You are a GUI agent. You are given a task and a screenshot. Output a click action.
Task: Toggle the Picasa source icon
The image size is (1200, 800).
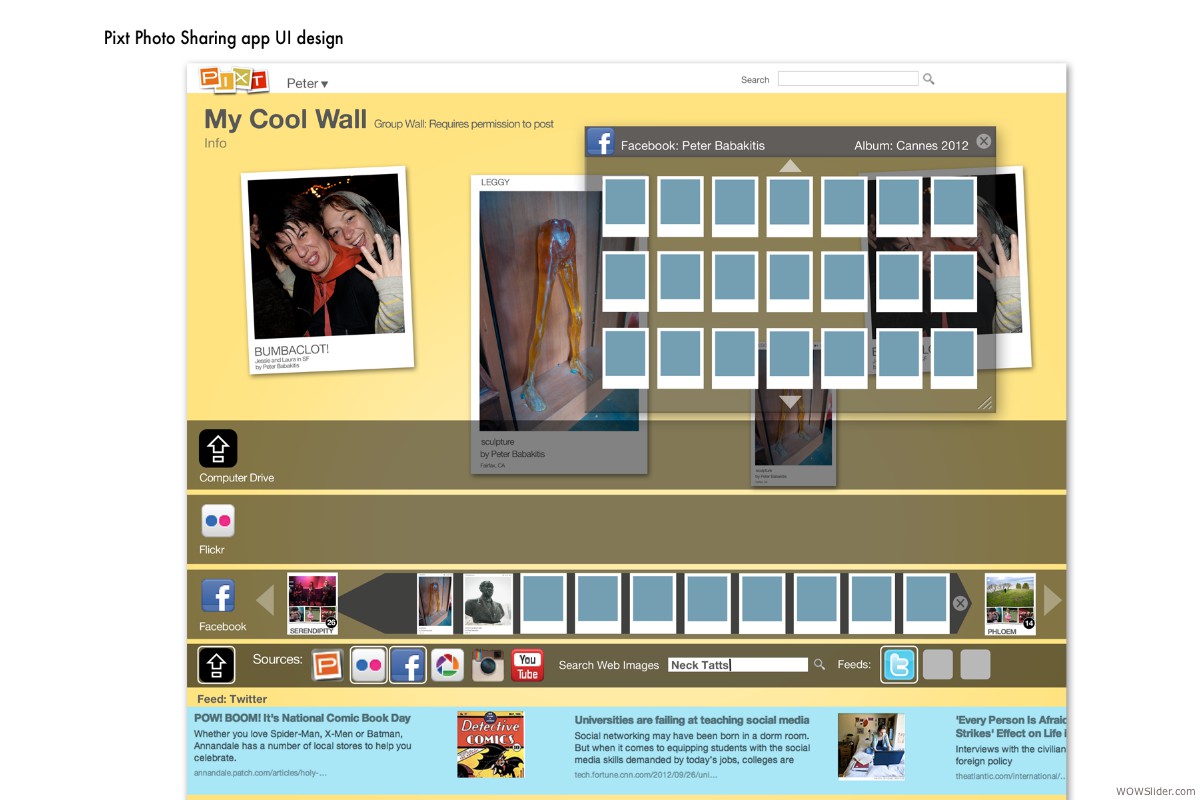click(x=447, y=665)
